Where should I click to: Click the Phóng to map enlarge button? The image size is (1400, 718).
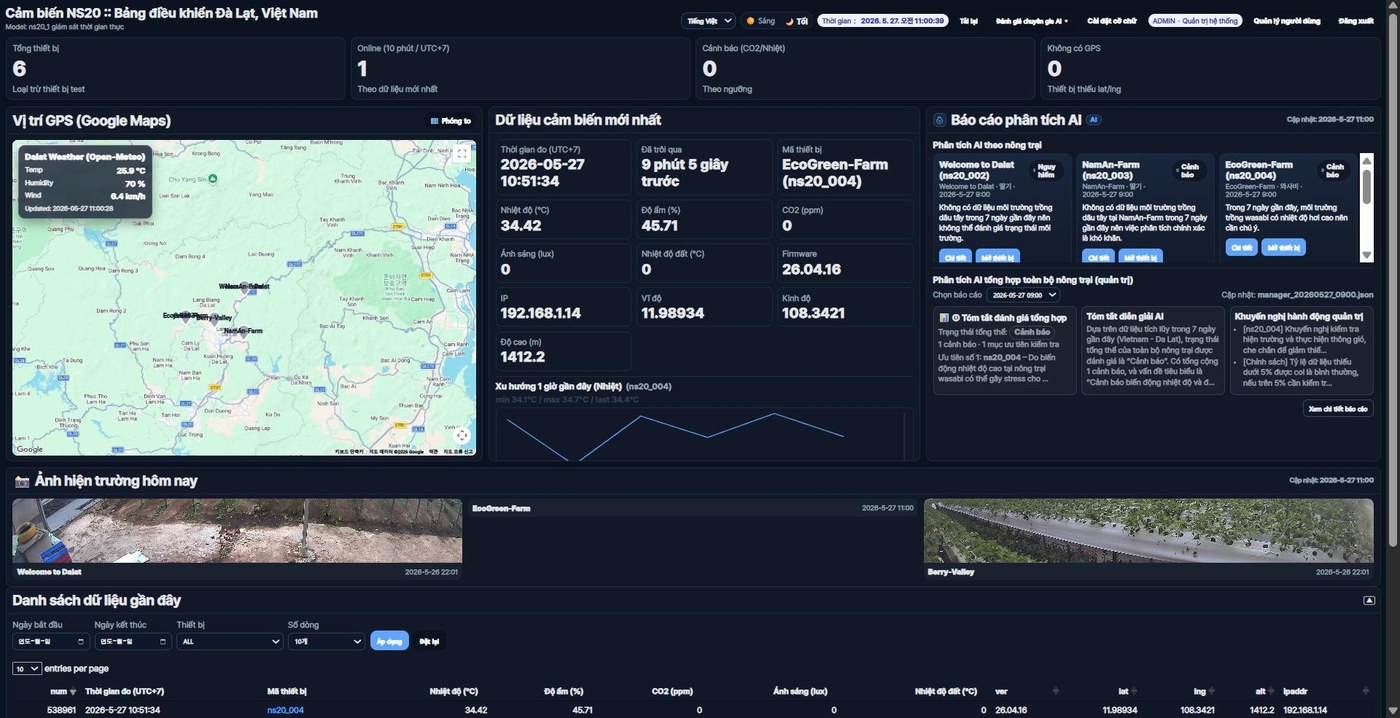click(x=451, y=121)
